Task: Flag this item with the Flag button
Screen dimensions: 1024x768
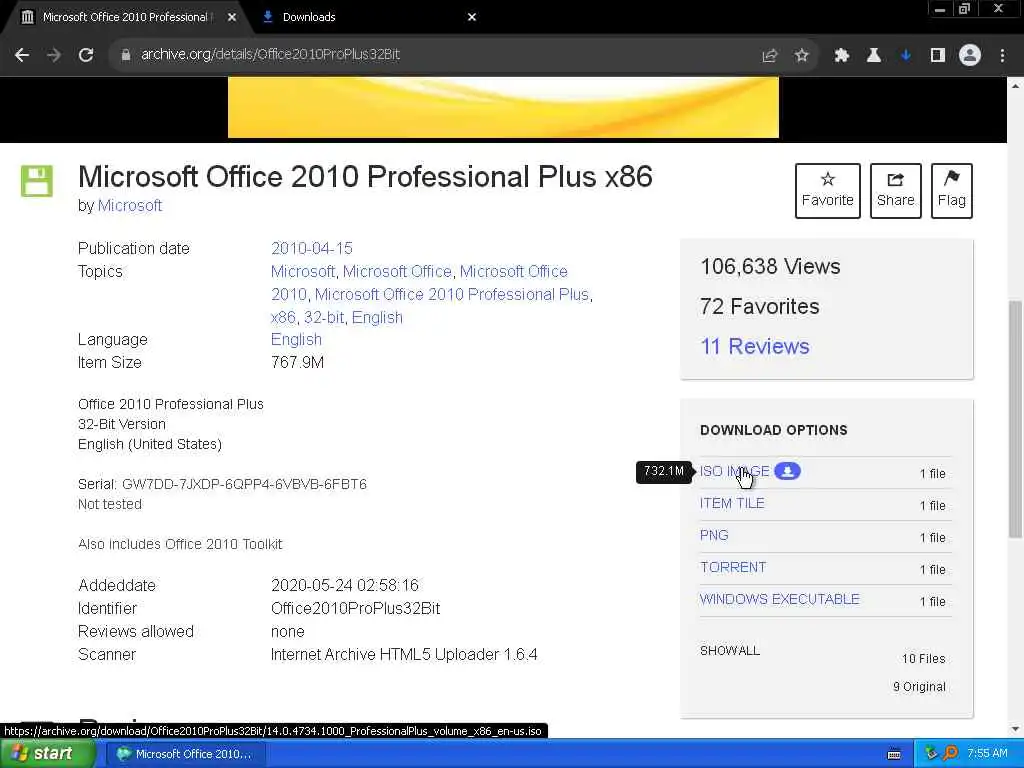Action: pyautogui.click(x=952, y=191)
